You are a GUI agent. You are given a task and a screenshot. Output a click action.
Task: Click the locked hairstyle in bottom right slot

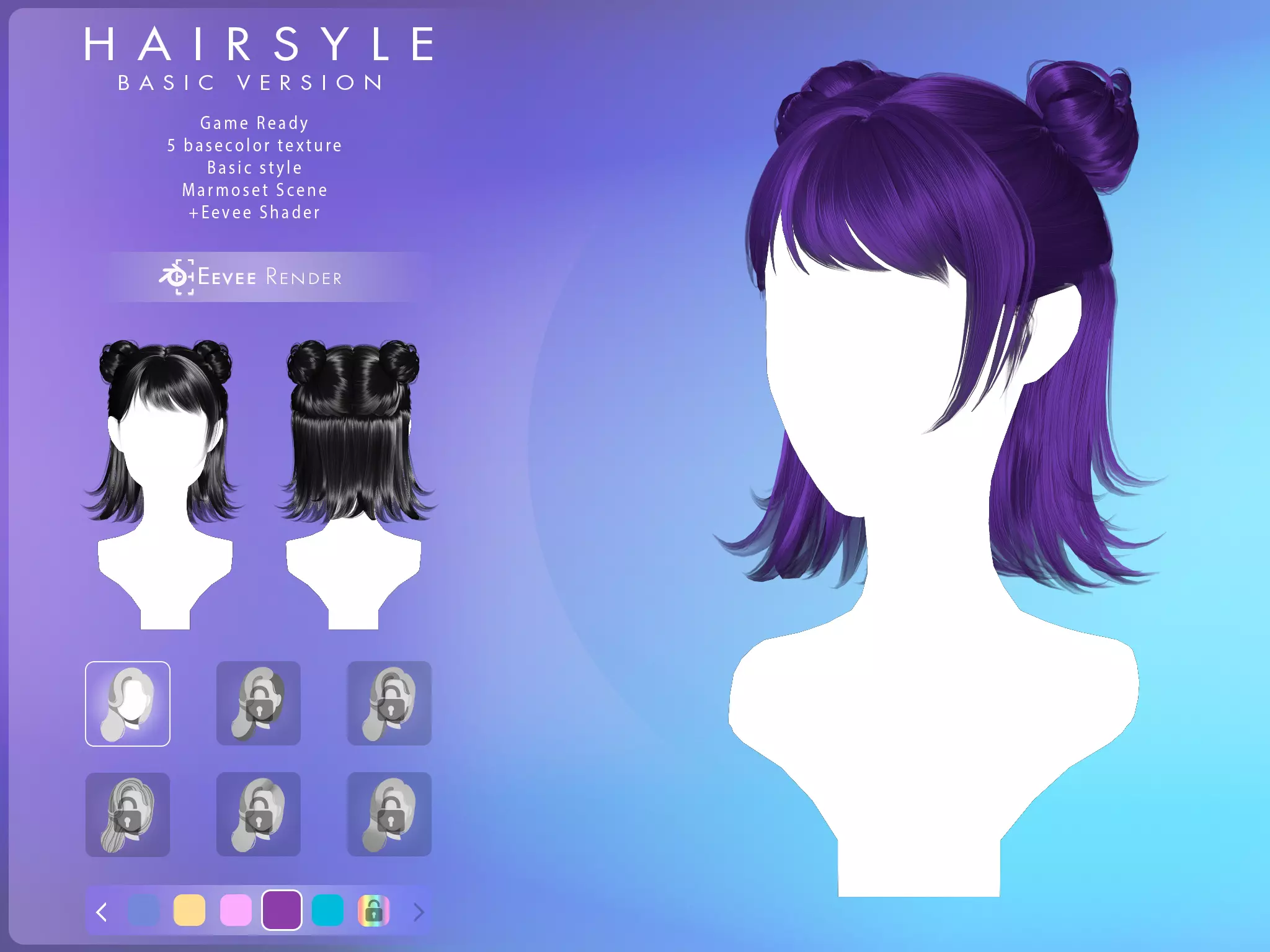[389, 814]
